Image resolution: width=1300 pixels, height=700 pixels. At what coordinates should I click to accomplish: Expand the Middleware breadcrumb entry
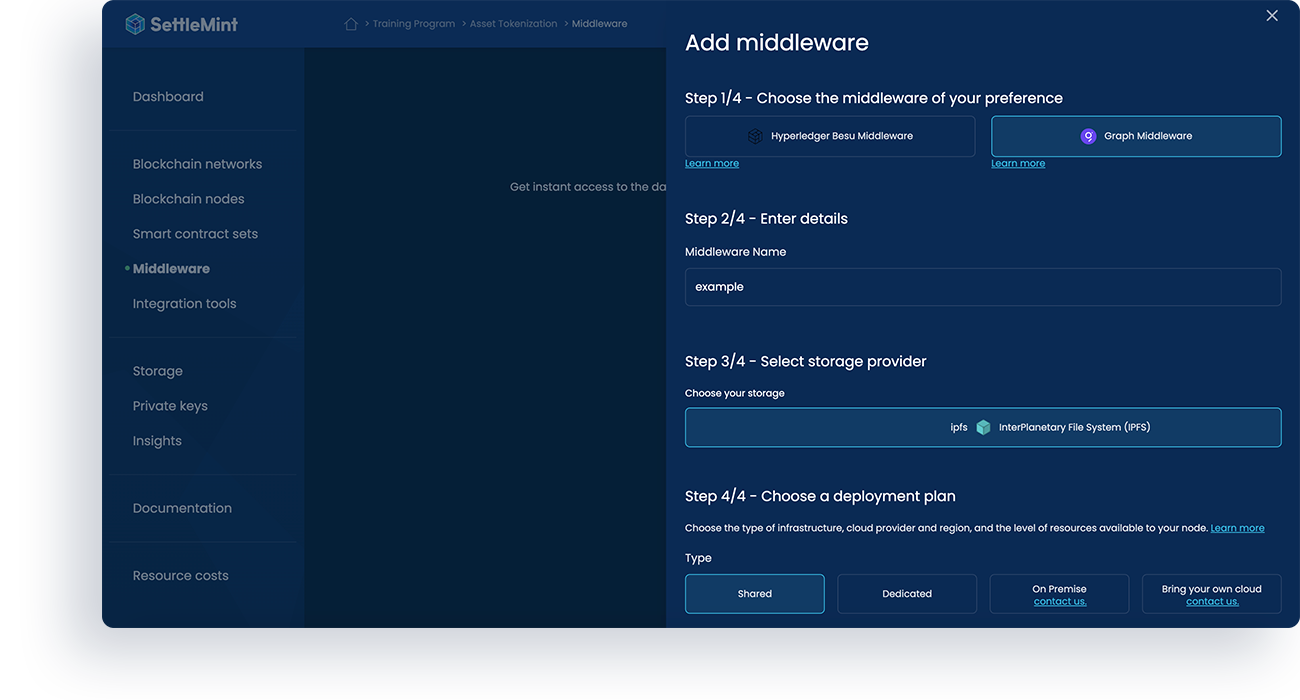(x=598, y=23)
